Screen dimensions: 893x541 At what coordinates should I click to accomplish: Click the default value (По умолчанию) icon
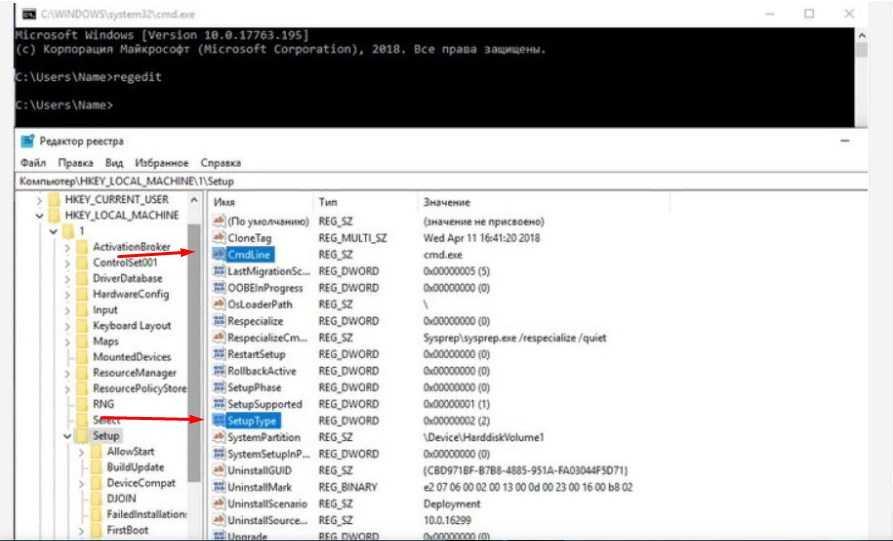(219, 221)
